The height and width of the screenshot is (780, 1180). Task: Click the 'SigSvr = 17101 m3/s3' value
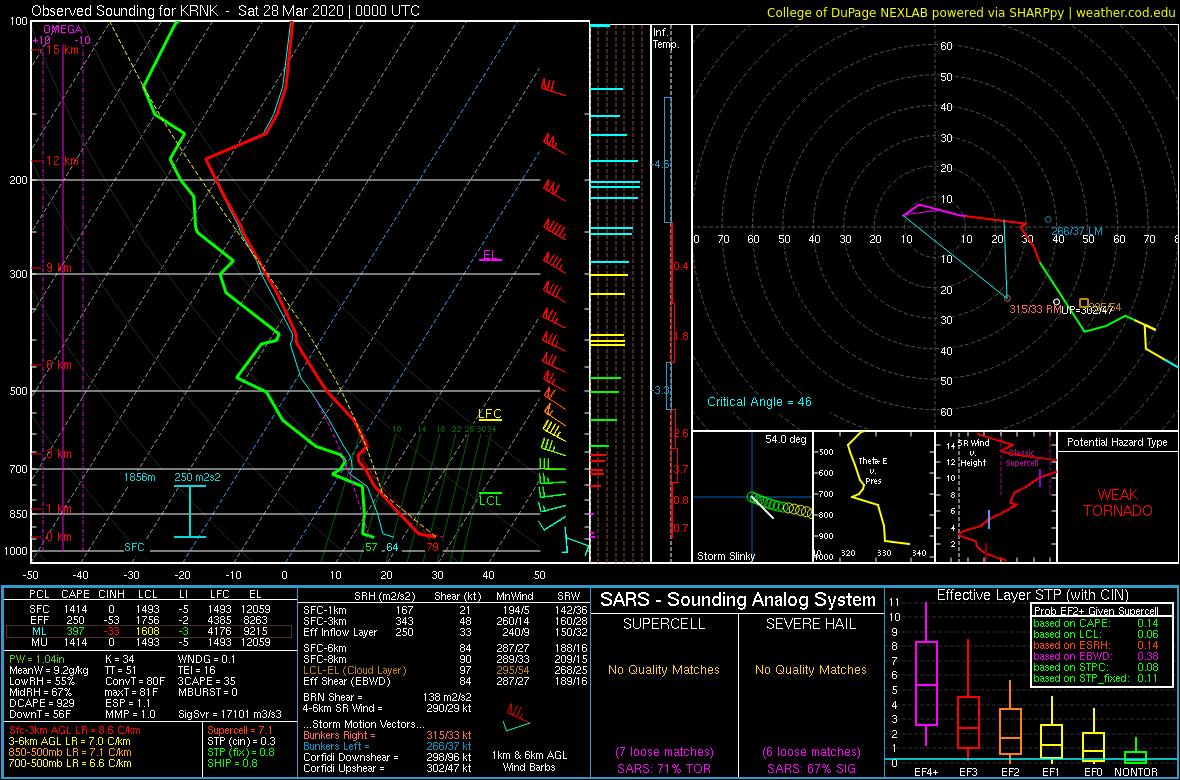[230, 712]
